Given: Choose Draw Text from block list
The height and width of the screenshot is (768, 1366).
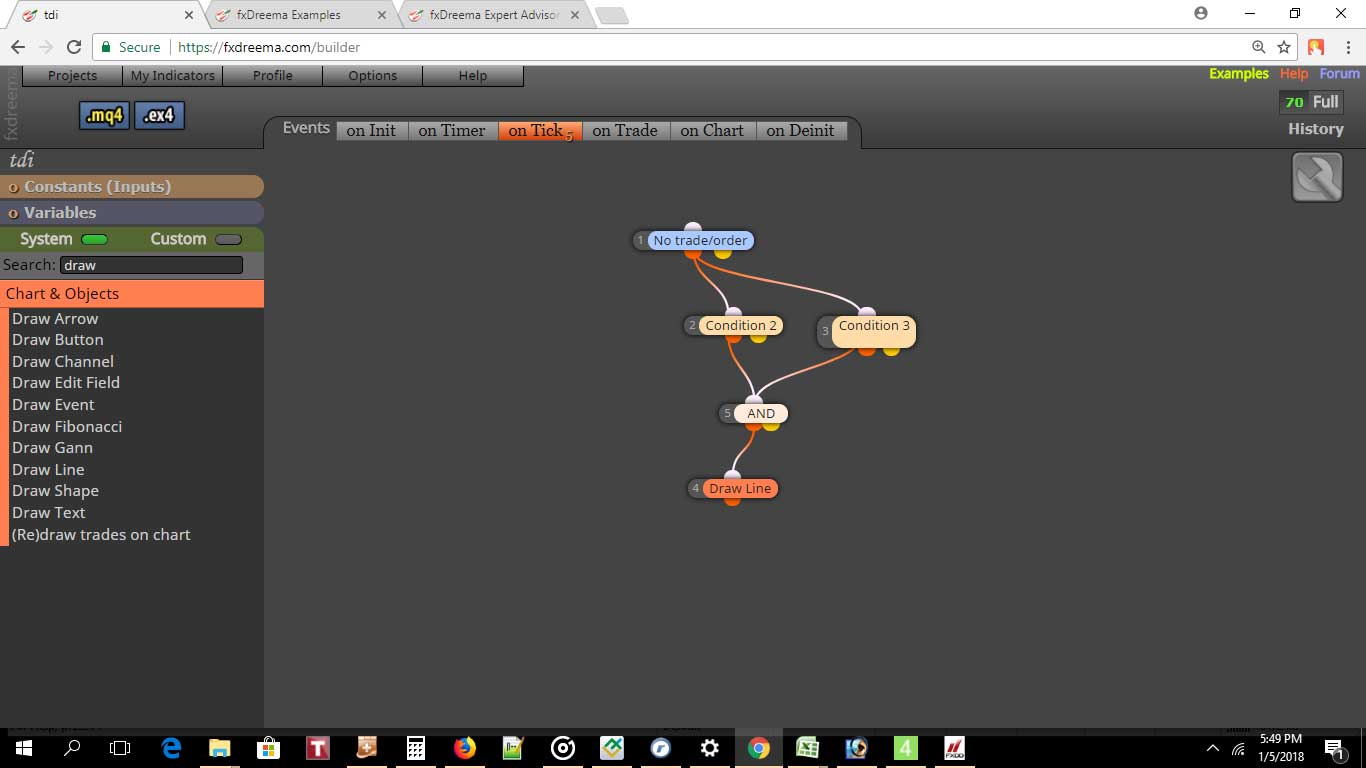Looking at the screenshot, I should [x=49, y=513].
